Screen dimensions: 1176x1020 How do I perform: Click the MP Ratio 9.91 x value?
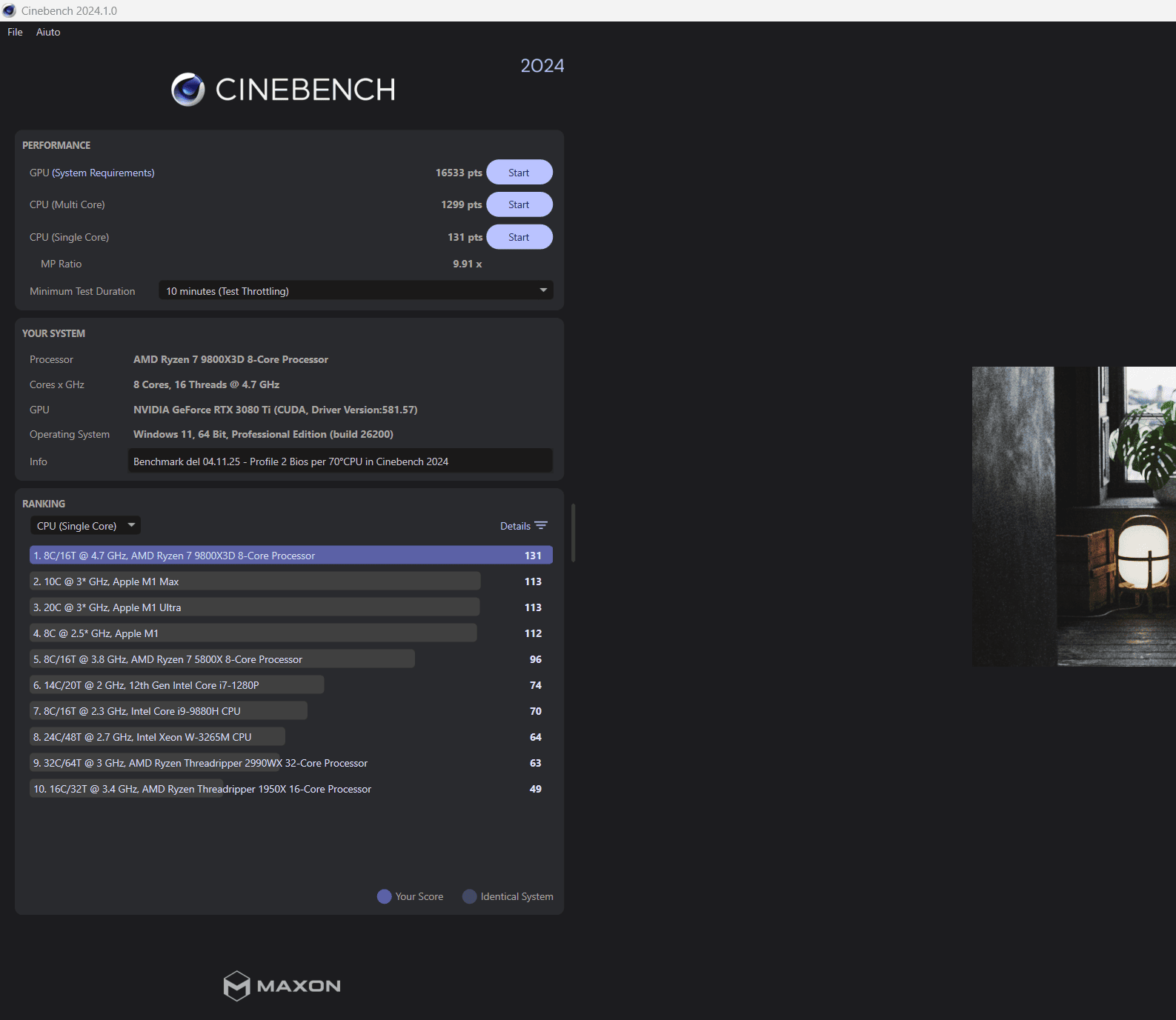point(468,264)
